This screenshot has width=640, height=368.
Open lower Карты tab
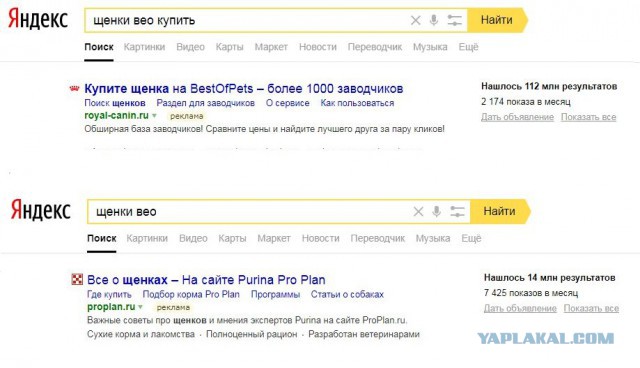click(x=232, y=238)
